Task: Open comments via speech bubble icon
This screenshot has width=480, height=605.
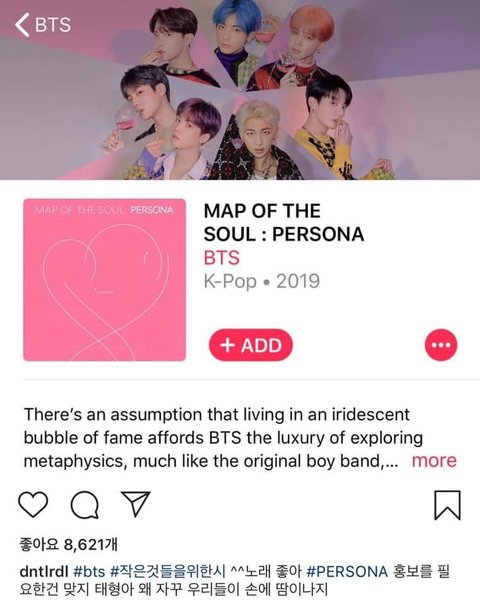Action: [x=85, y=505]
